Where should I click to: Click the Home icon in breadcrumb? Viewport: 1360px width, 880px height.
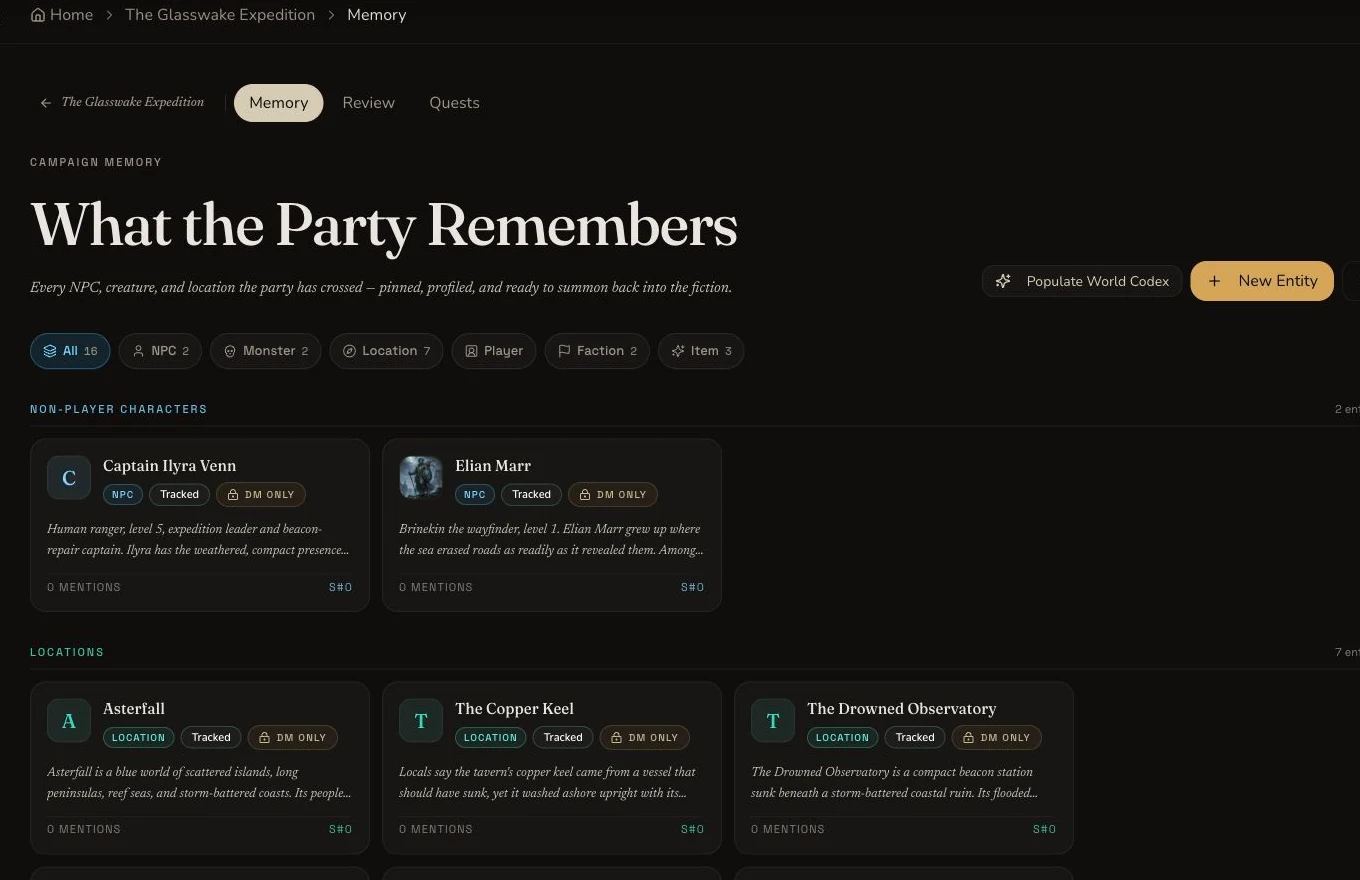point(38,15)
